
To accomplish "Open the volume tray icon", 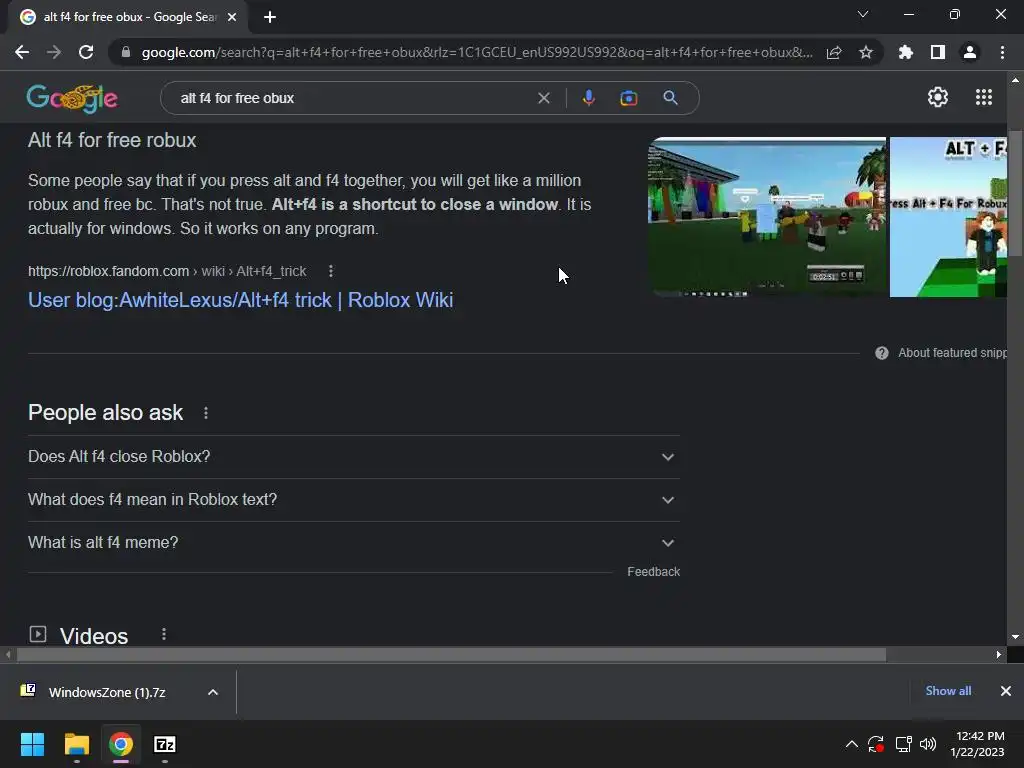I will pyautogui.click(x=927, y=744).
